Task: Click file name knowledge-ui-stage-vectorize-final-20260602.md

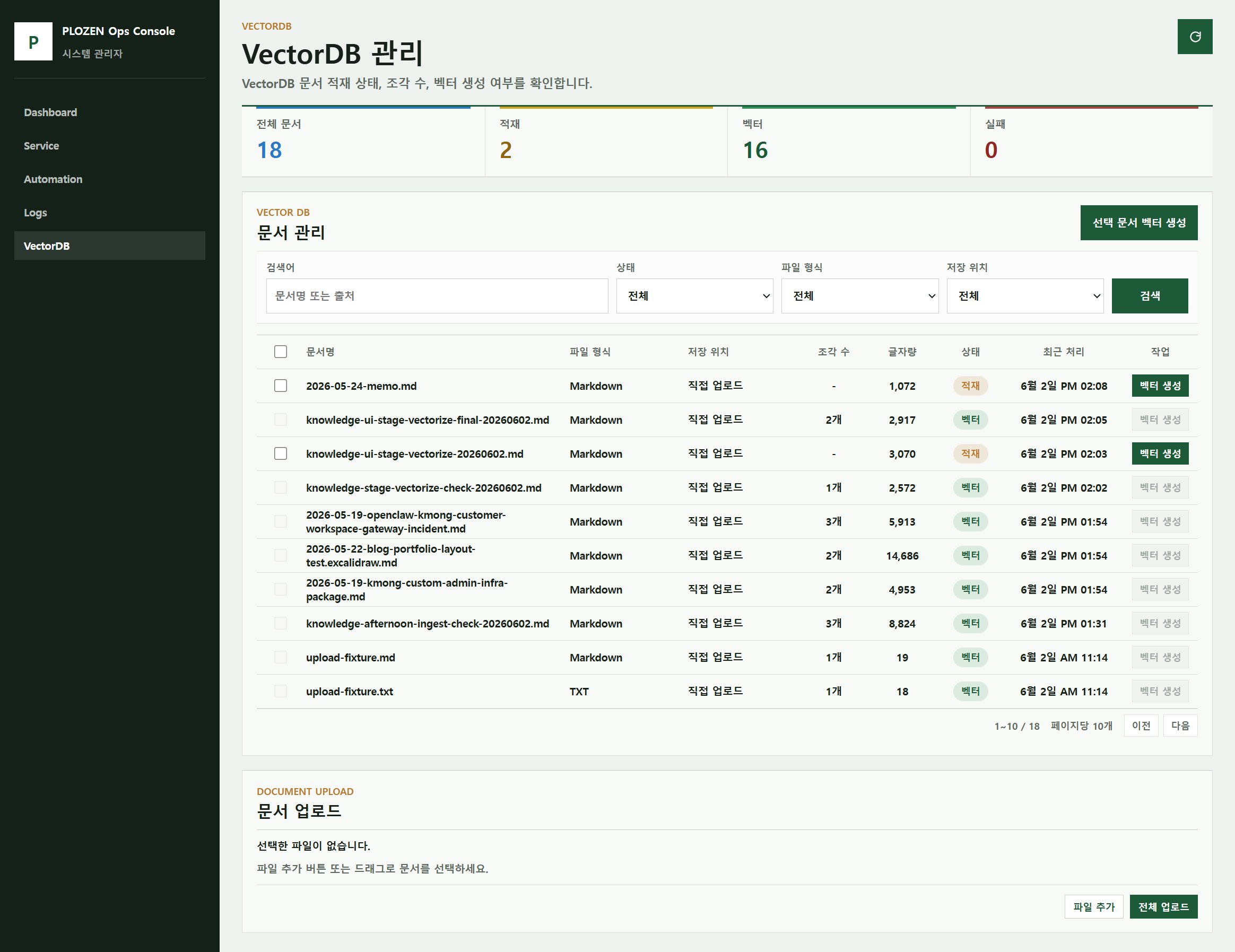Action: (x=427, y=420)
